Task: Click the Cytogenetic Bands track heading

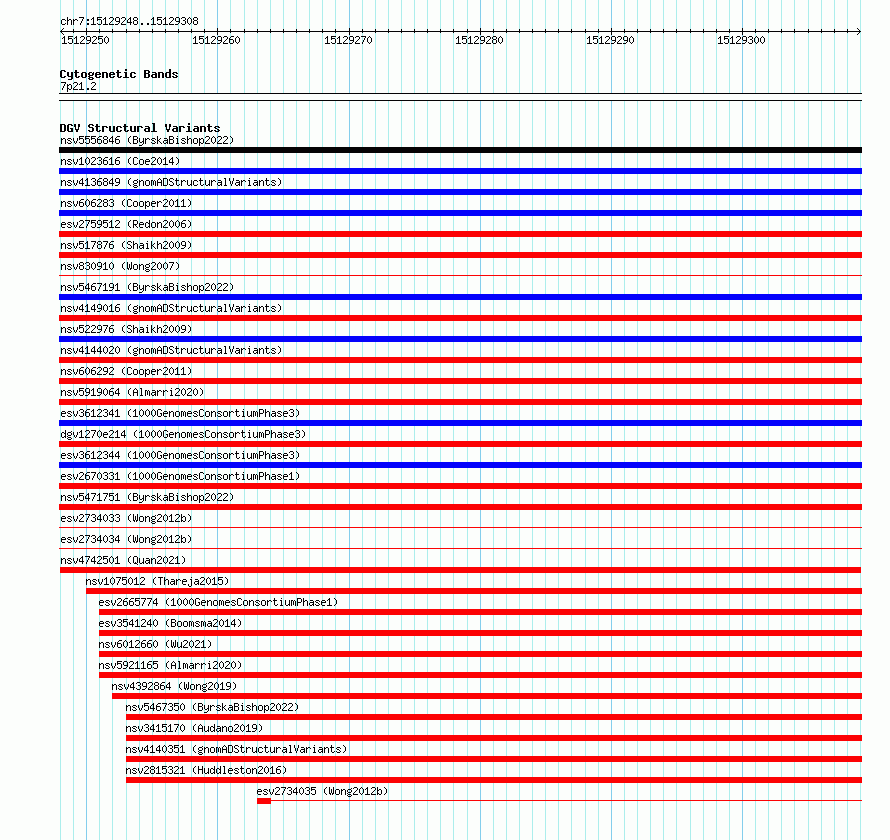Action: tap(119, 74)
